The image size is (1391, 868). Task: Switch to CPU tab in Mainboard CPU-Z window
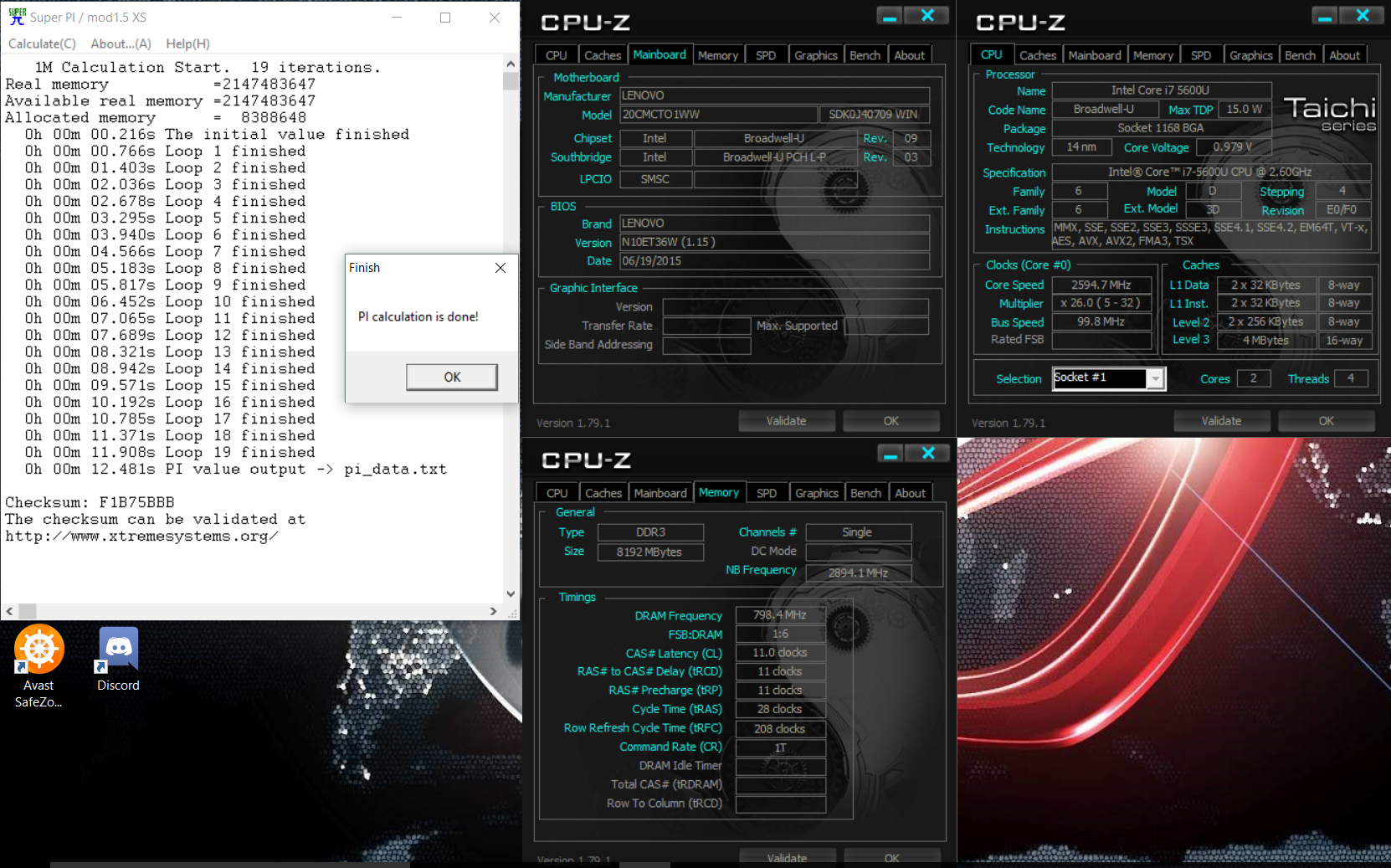point(556,55)
